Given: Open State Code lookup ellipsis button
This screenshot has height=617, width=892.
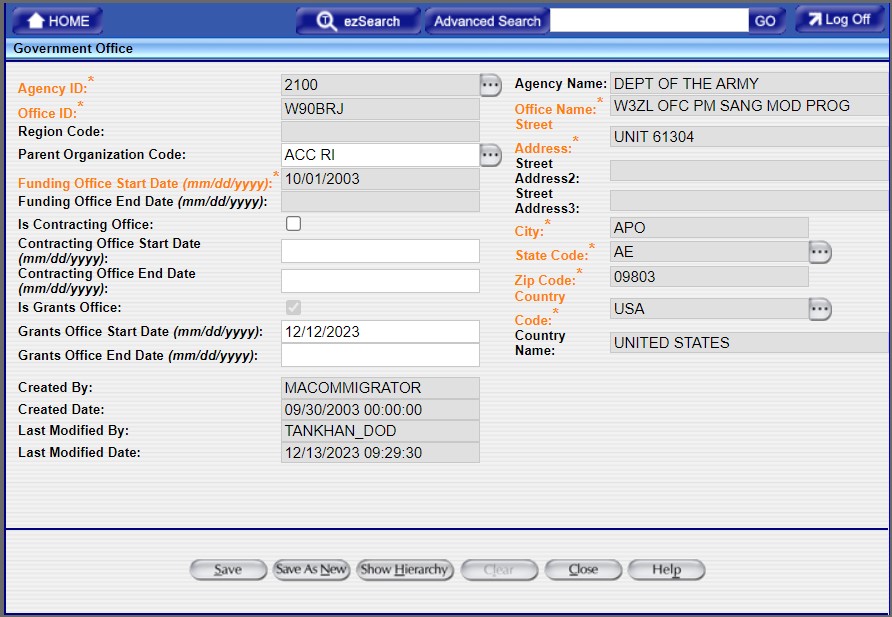Looking at the screenshot, I should tap(820, 253).
